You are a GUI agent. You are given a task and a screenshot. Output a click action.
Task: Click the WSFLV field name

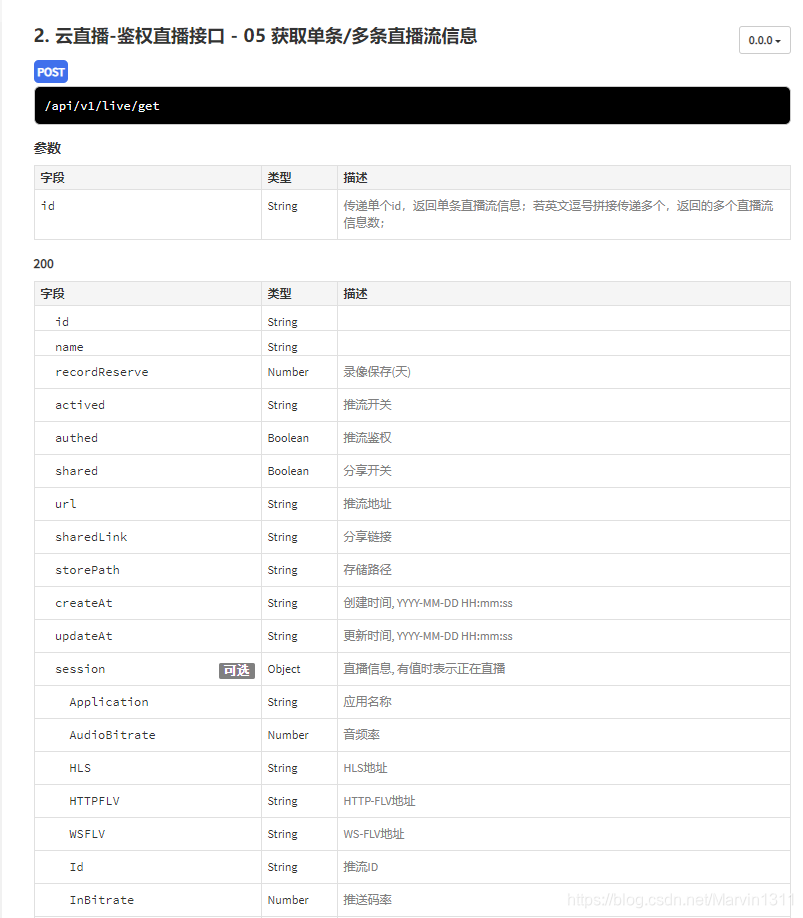pos(87,834)
